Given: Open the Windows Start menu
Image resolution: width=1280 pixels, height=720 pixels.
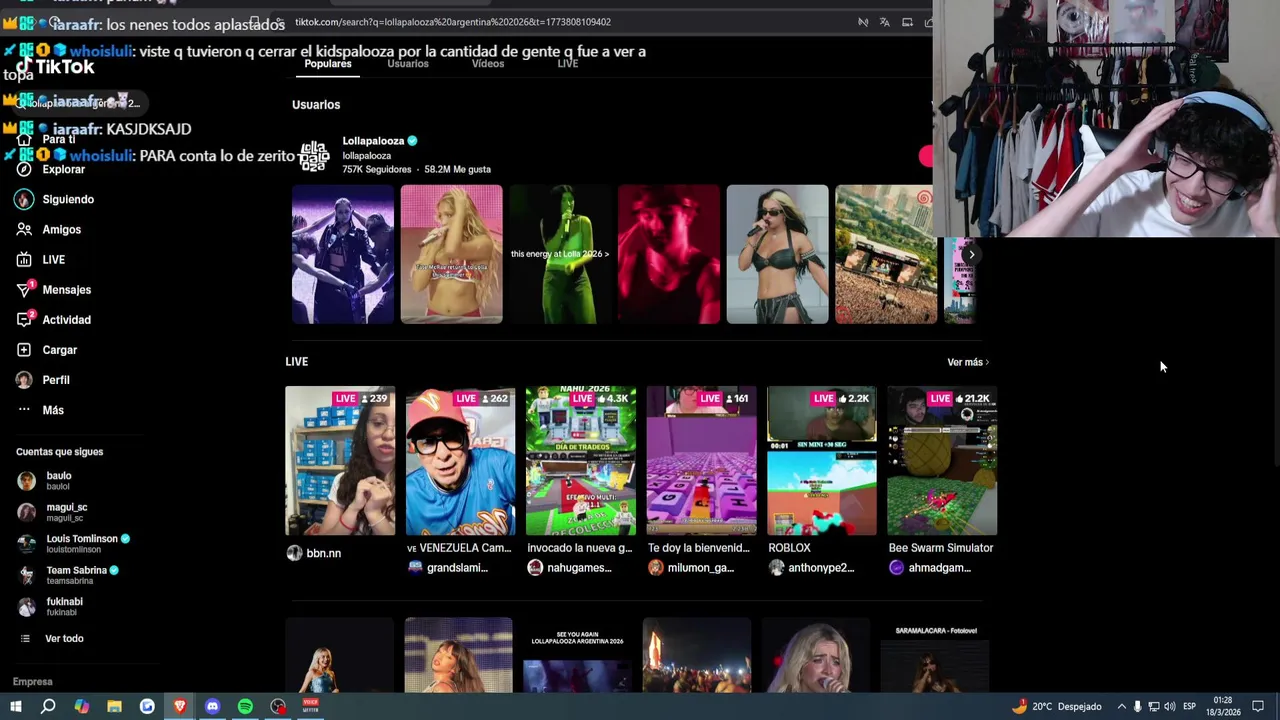Looking at the screenshot, I should (15, 706).
